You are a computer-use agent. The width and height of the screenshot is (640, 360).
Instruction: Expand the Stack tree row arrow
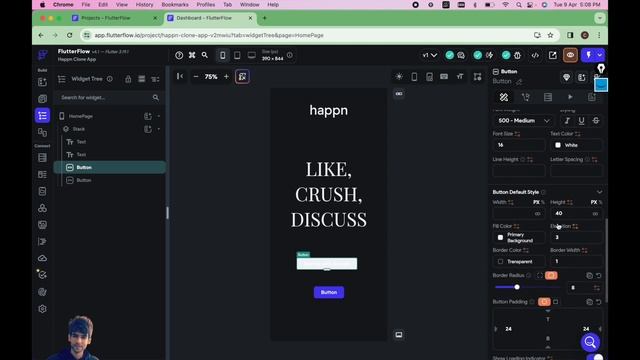159,129
